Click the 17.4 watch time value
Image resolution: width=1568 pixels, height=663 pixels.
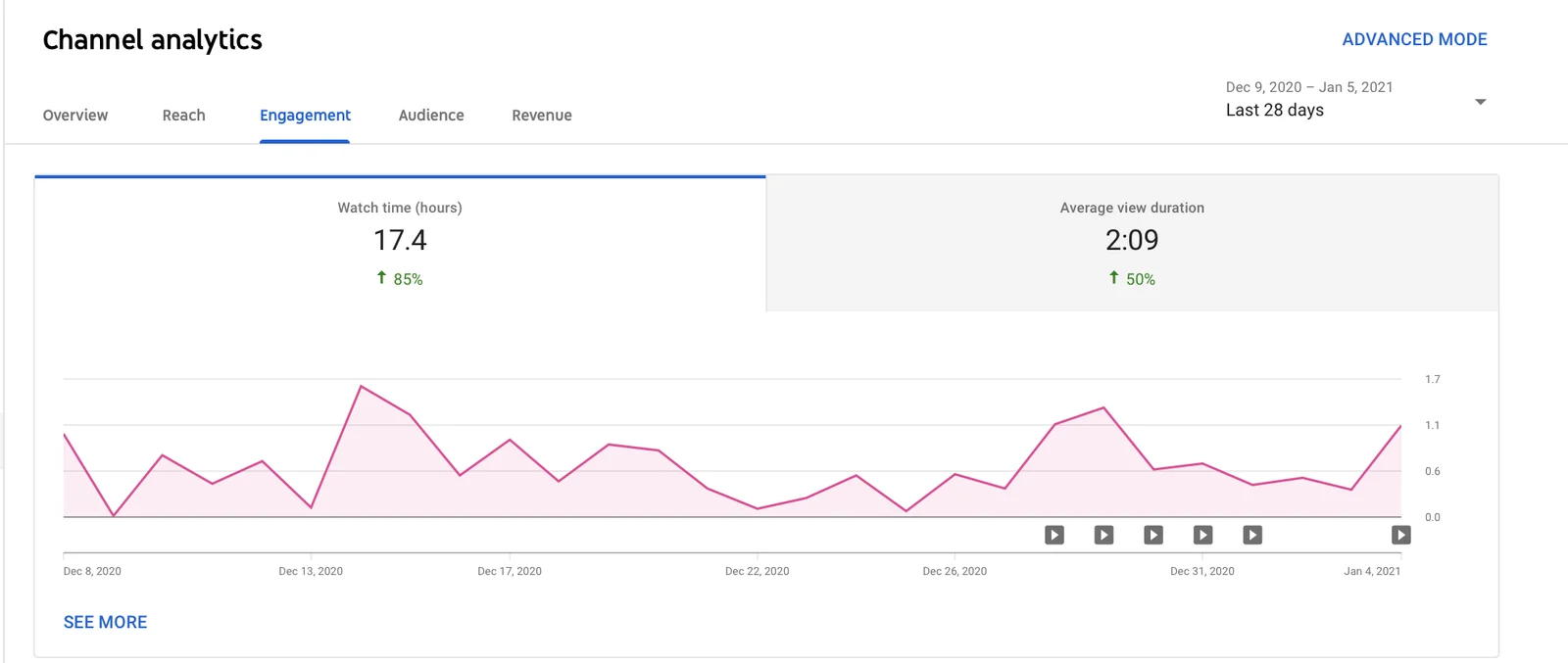pyautogui.click(x=400, y=240)
